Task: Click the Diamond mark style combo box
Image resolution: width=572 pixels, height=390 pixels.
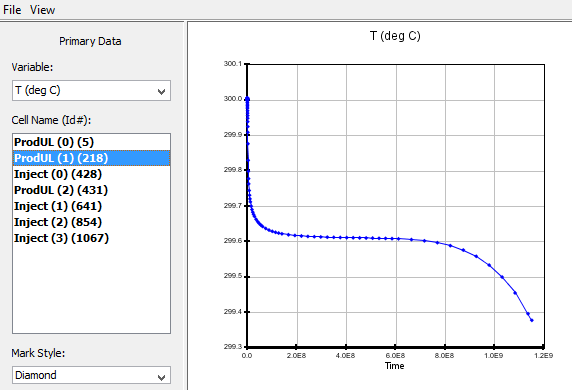Action: click(x=91, y=375)
